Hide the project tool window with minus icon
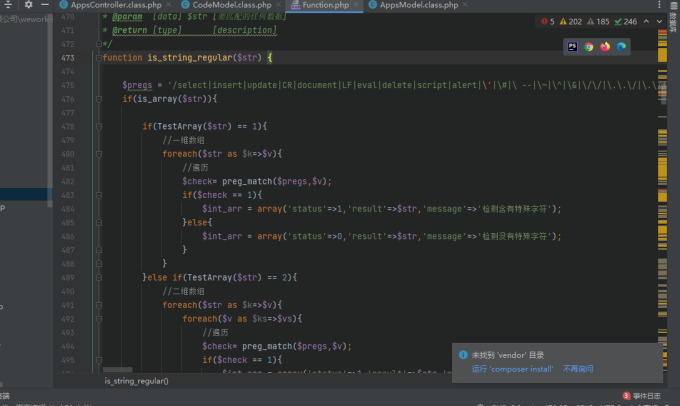Image resolution: width=680 pixels, height=406 pixels. [45, 4]
